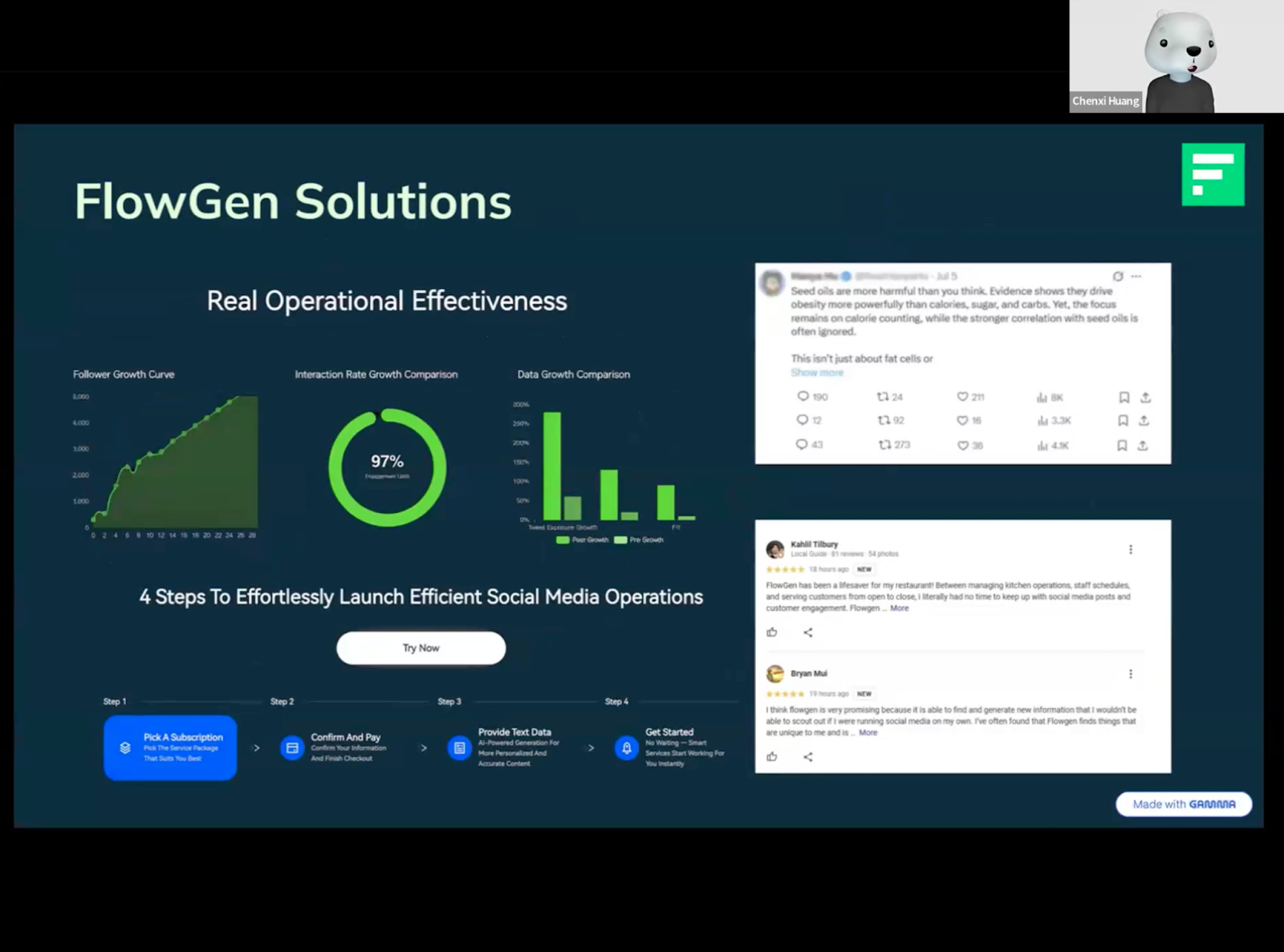Click the reply icon showing 190

[x=802, y=397]
